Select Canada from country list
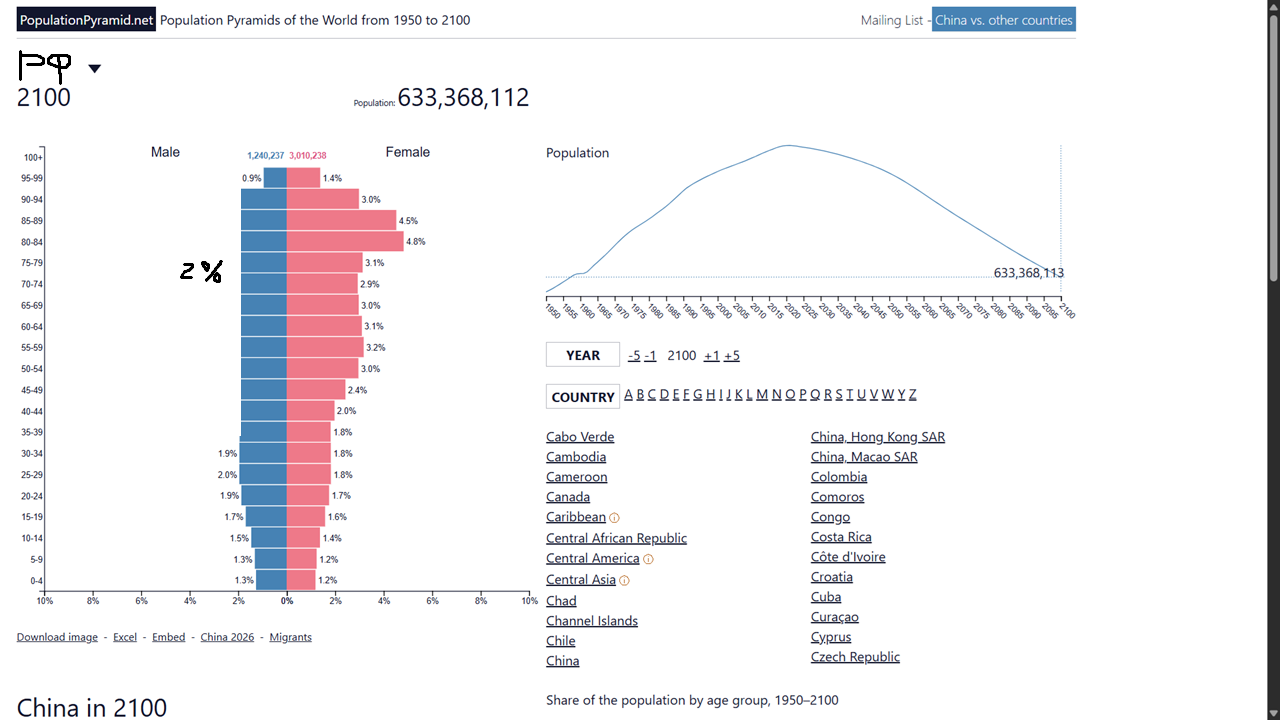Screen dimensions: 1280x720 click(568, 497)
